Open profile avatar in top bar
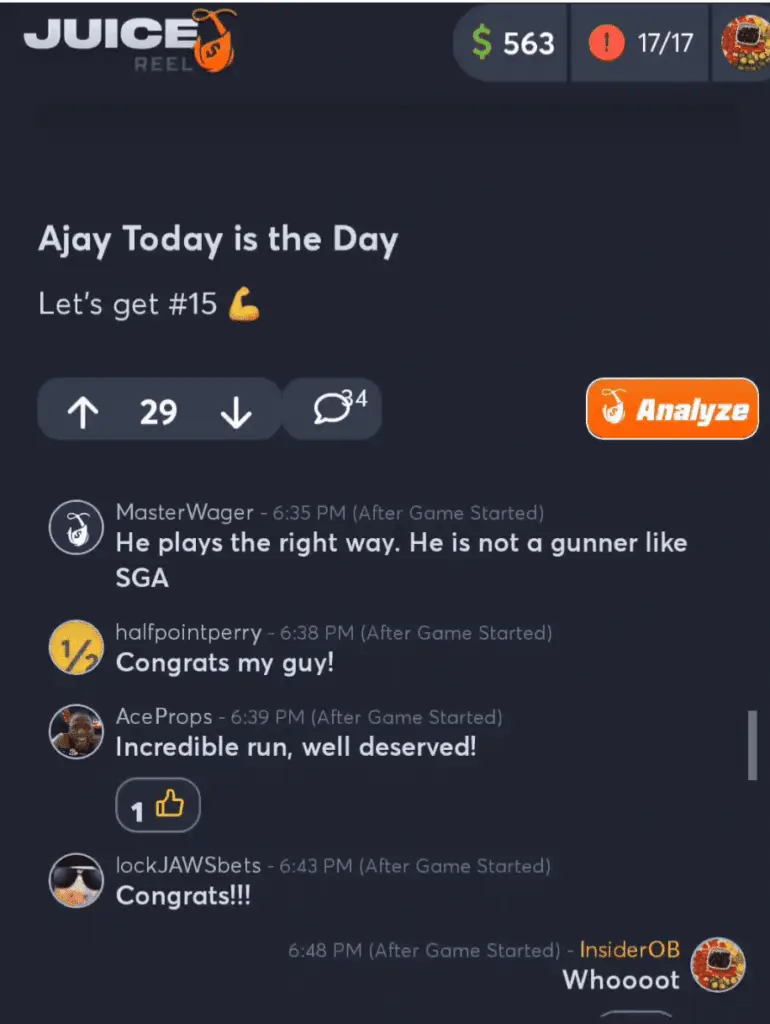770x1024 pixels. pos(746,43)
